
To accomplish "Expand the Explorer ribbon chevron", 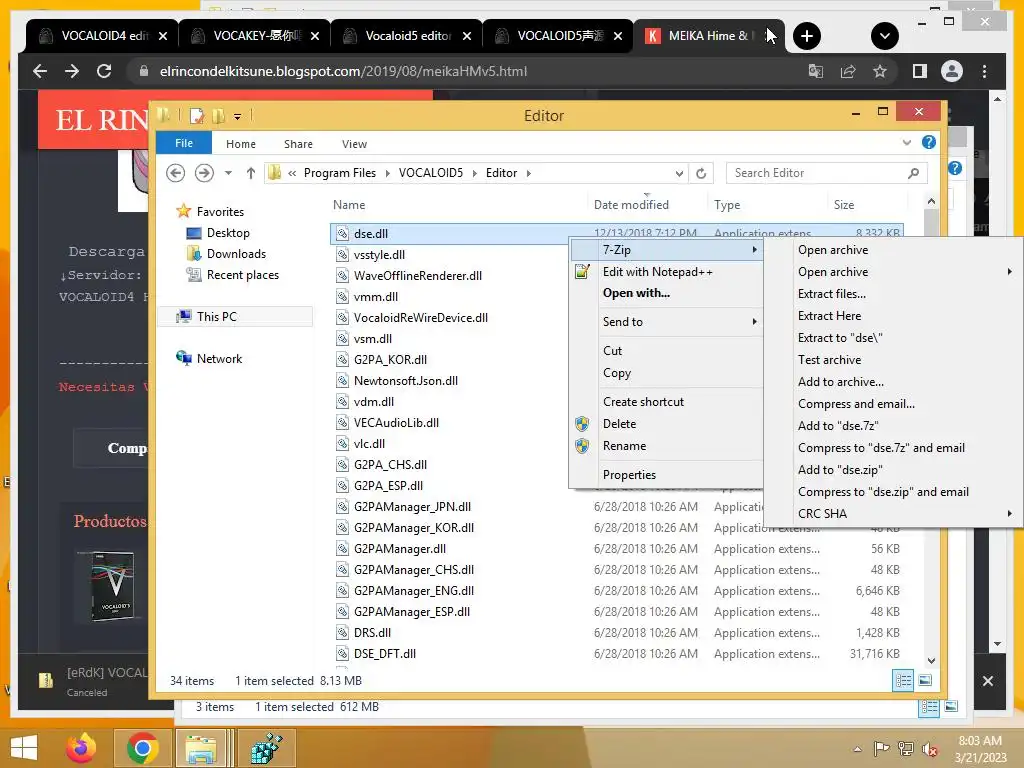I will click(906, 142).
